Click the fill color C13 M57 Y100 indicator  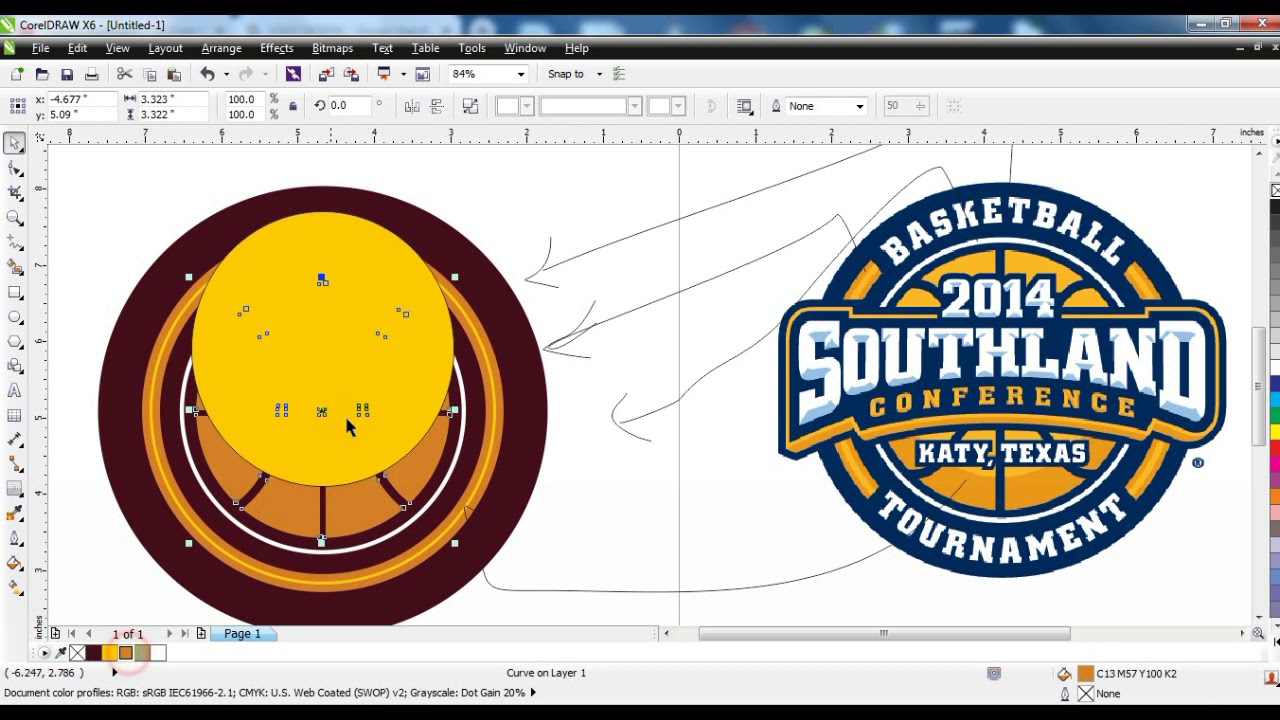coord(1086,674)
